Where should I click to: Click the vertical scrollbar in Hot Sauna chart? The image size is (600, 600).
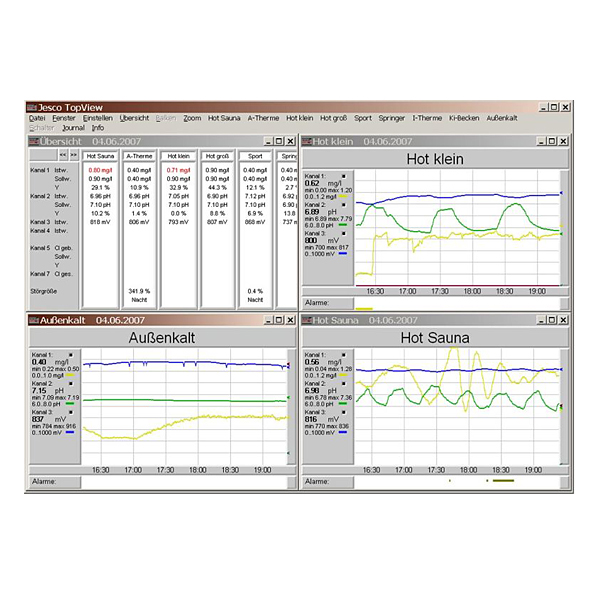click(x=564, y=407)
